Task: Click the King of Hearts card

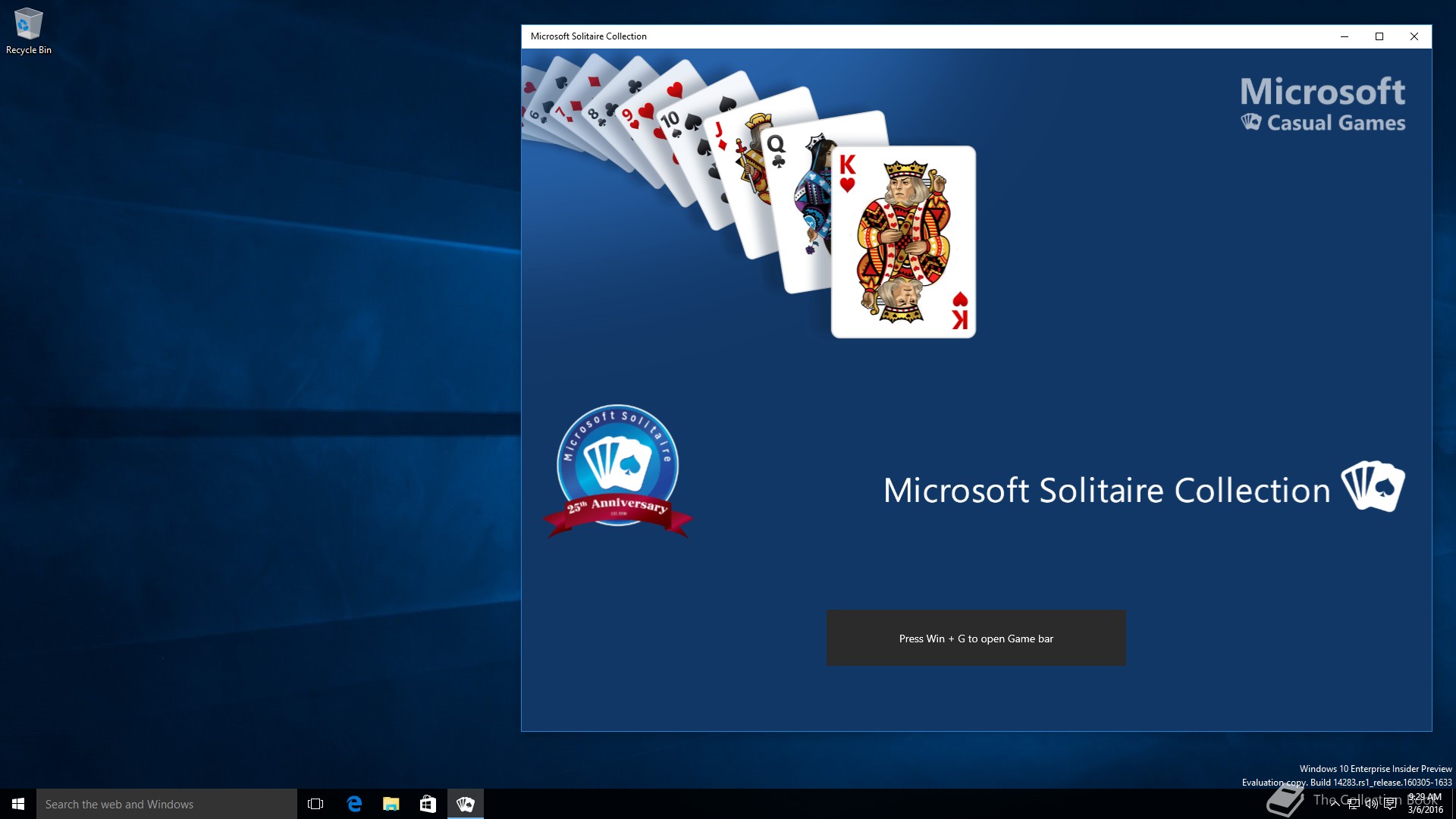Action: point(903,243)
